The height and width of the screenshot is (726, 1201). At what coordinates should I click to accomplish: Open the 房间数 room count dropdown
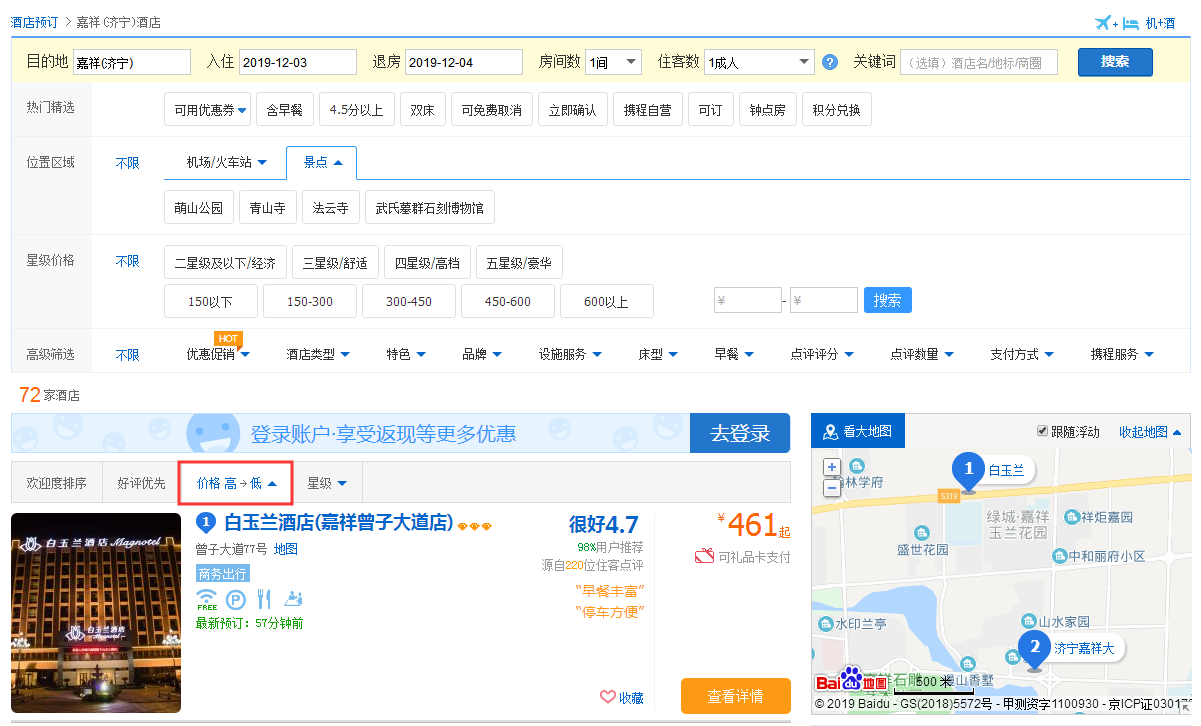point(613,62)
